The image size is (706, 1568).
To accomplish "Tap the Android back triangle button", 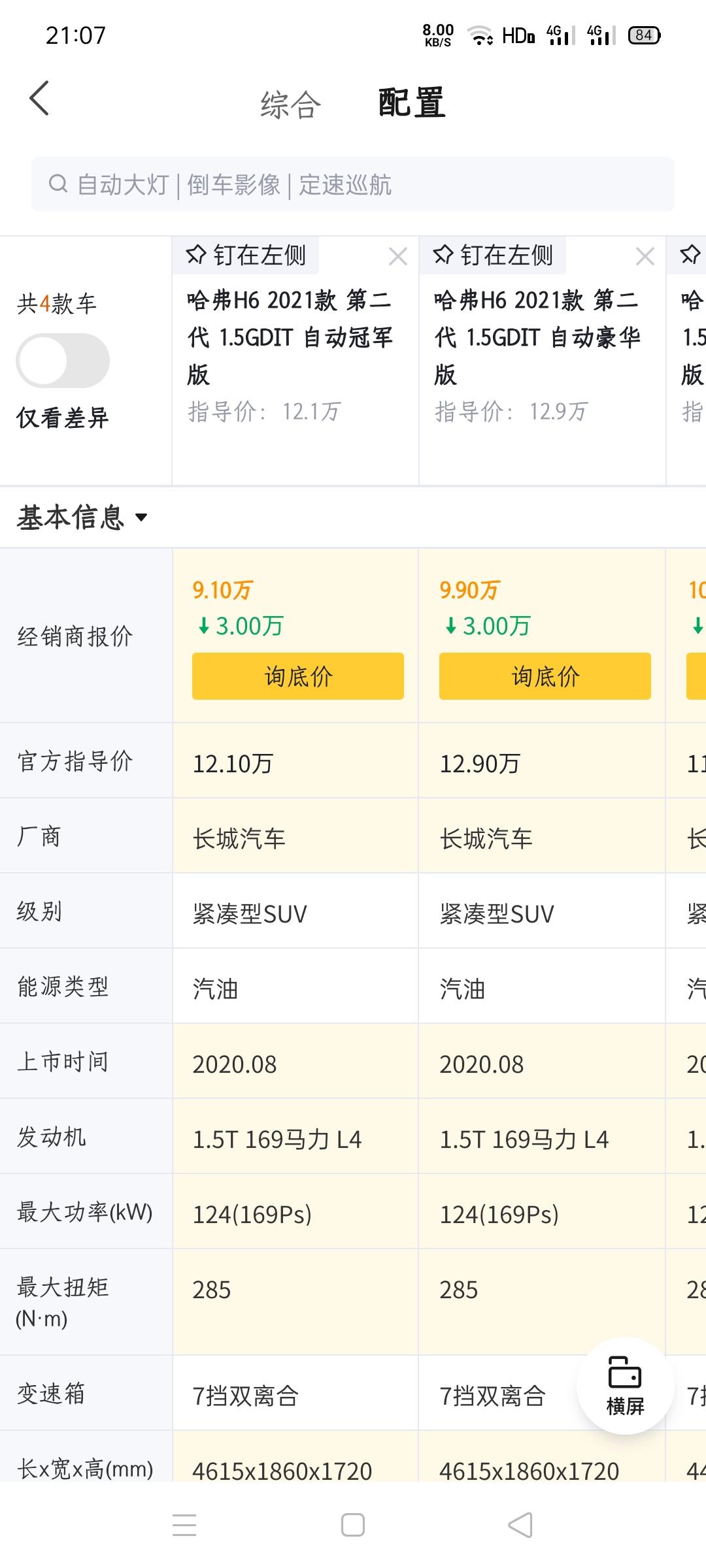I will pos(521,1525).
